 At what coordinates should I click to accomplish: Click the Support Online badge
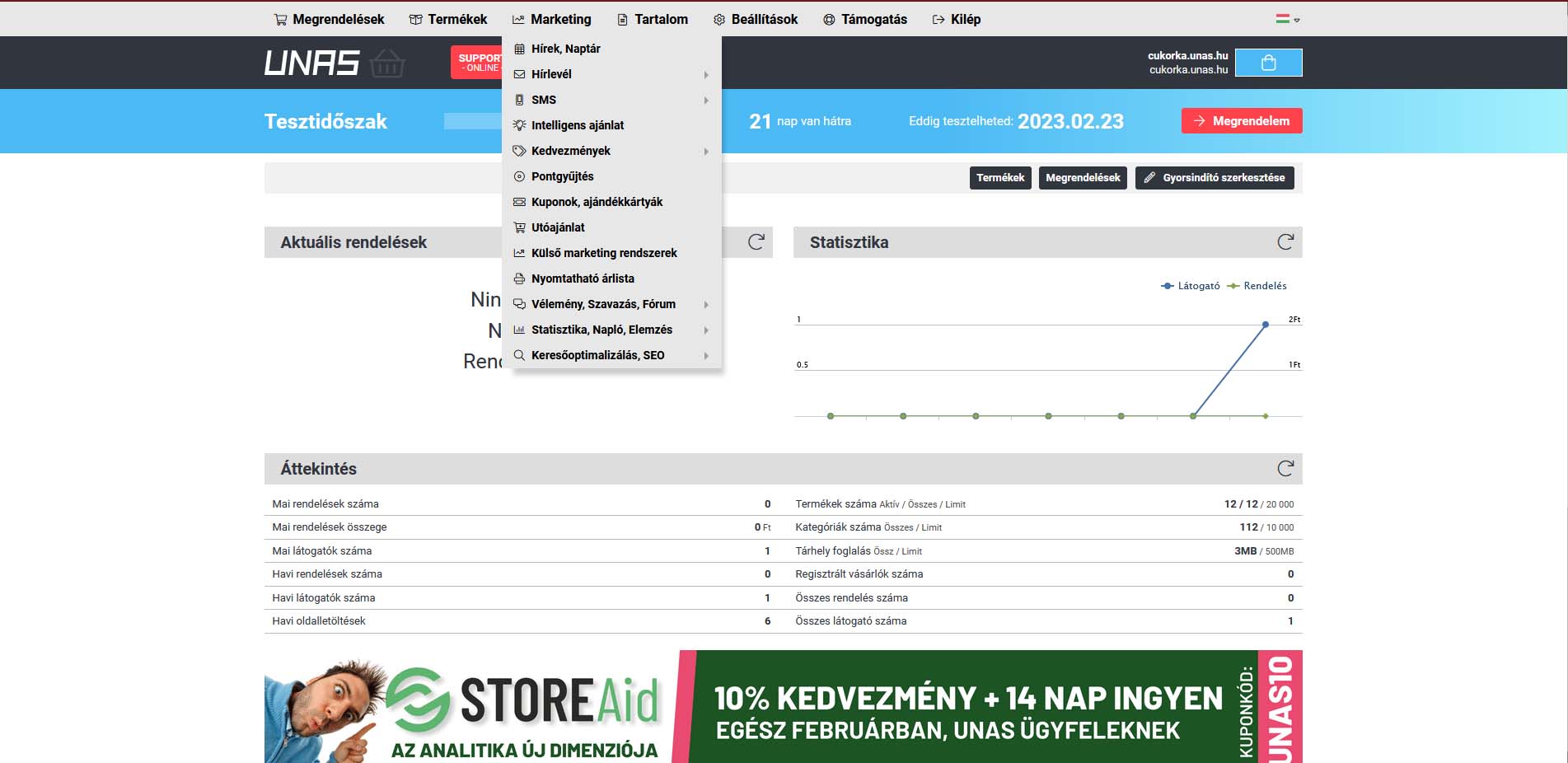(477, 63)
